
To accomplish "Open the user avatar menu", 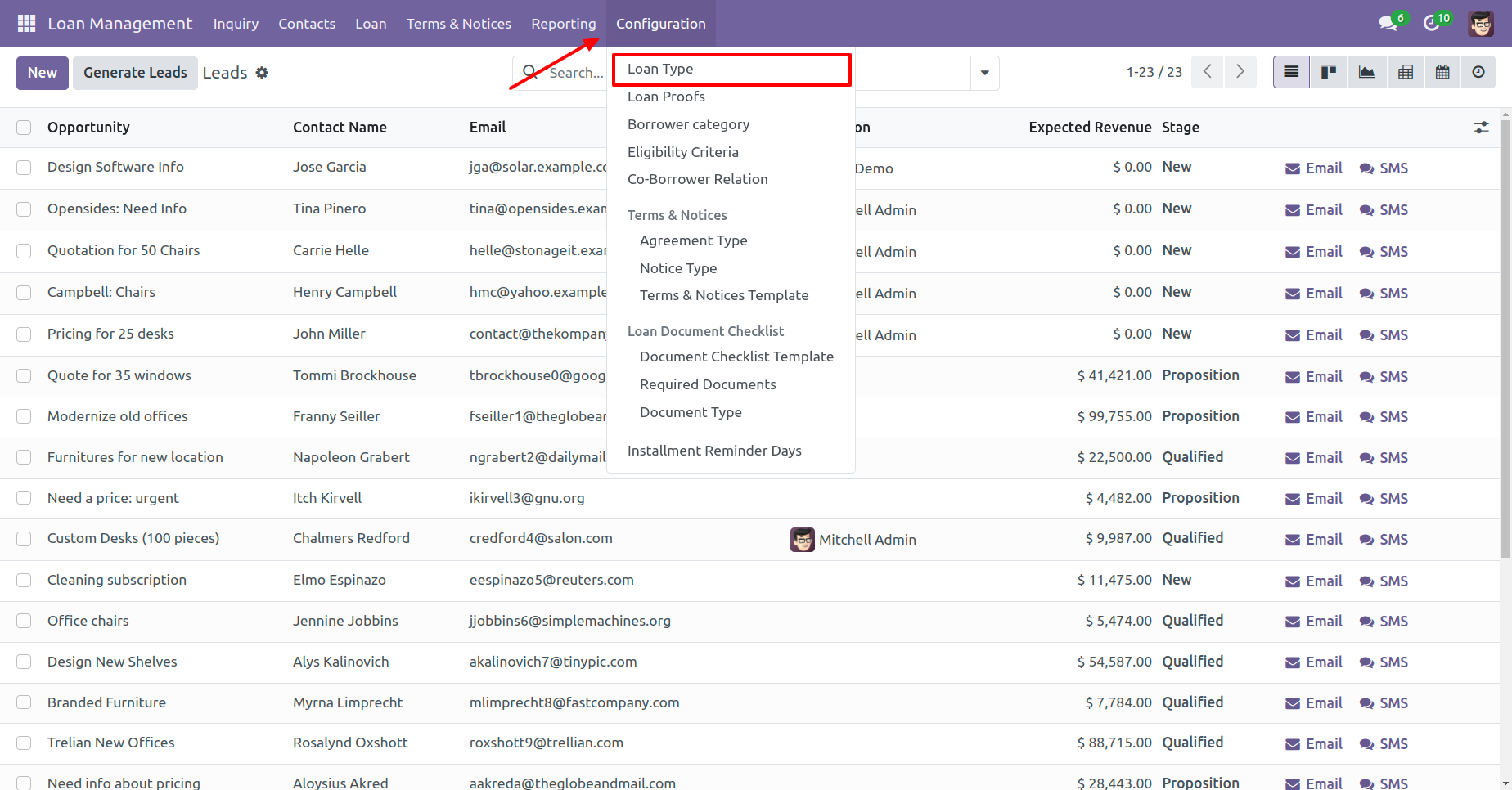I will pos(1481,24).
